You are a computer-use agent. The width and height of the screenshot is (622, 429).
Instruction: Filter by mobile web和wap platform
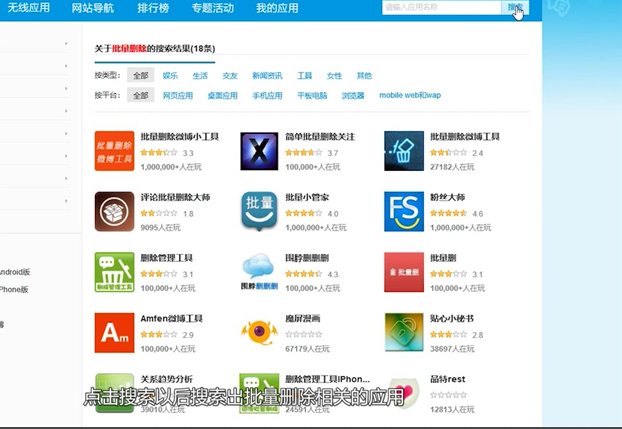pos(410,95)
